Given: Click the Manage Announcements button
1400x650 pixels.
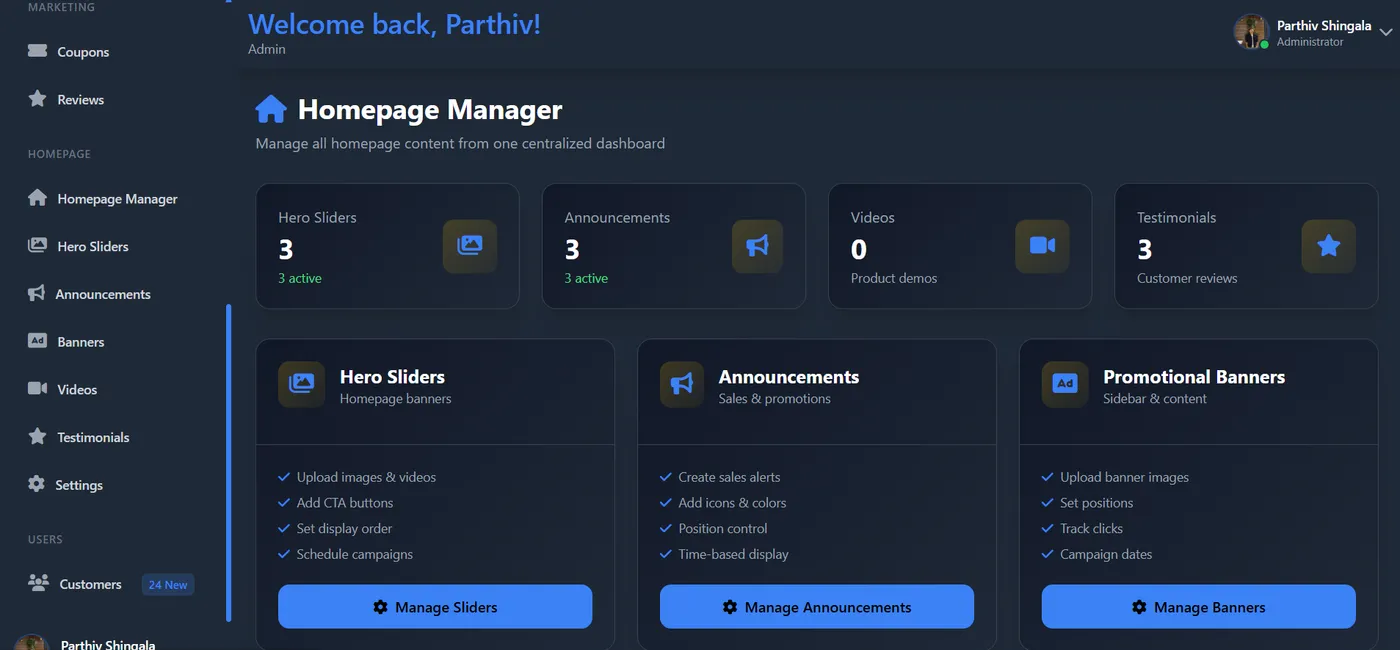Looking at the screenshot, I should pyautogui.click(x=817, y=607).
